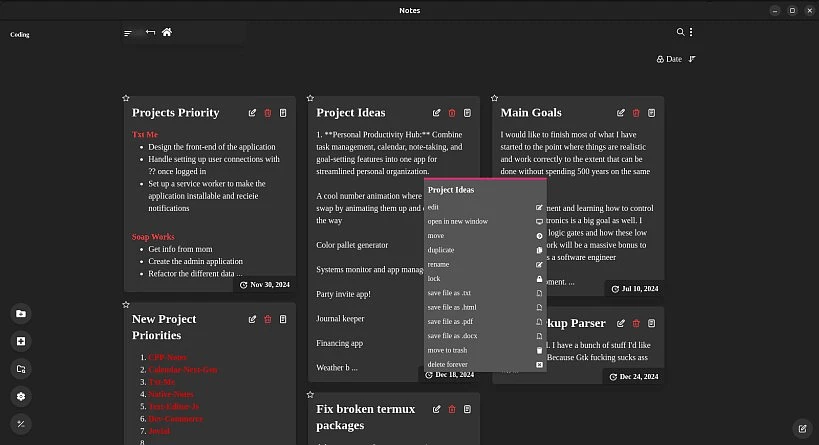819x445 pixels.
Task: Choose 'move to trash' menu entry
Action: [485, 350]
